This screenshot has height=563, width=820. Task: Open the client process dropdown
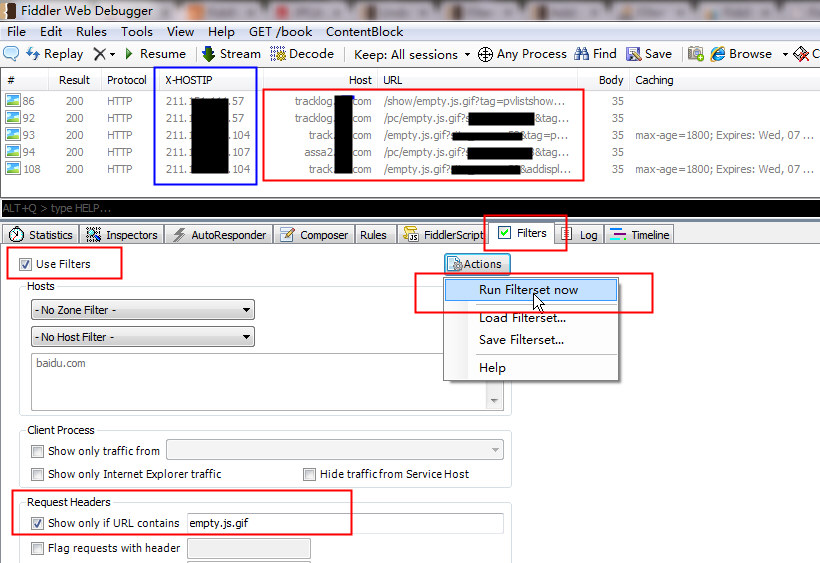tap(335, 450)
